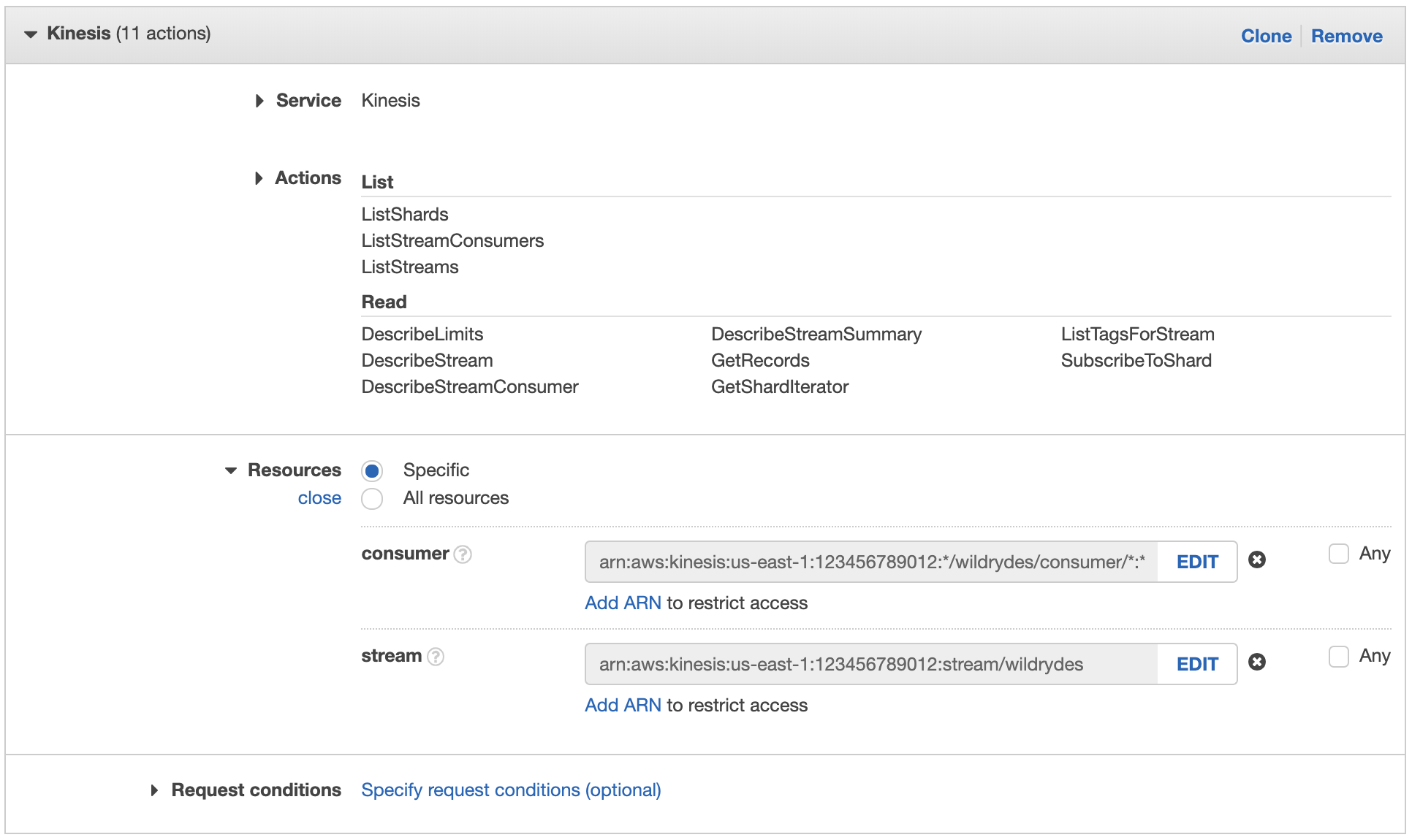1412x840 pixels.
Task: Click the DescribeStream action
Action: tap(428, 360)
